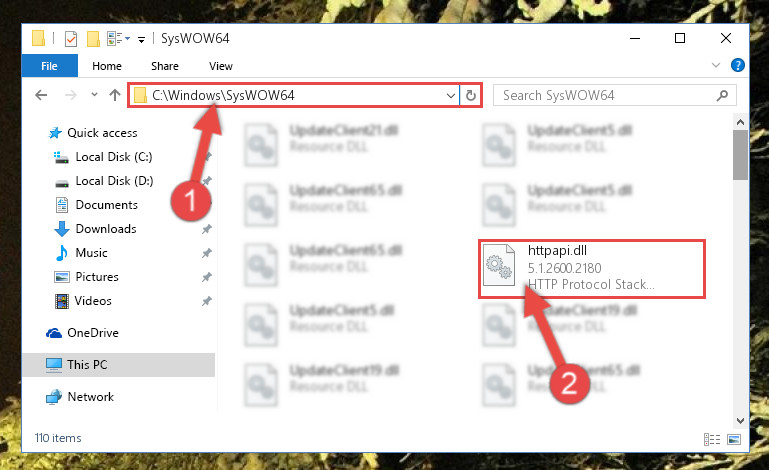Switch to large icons view layout
Screen dimensions: 769x470
(734, 439)
